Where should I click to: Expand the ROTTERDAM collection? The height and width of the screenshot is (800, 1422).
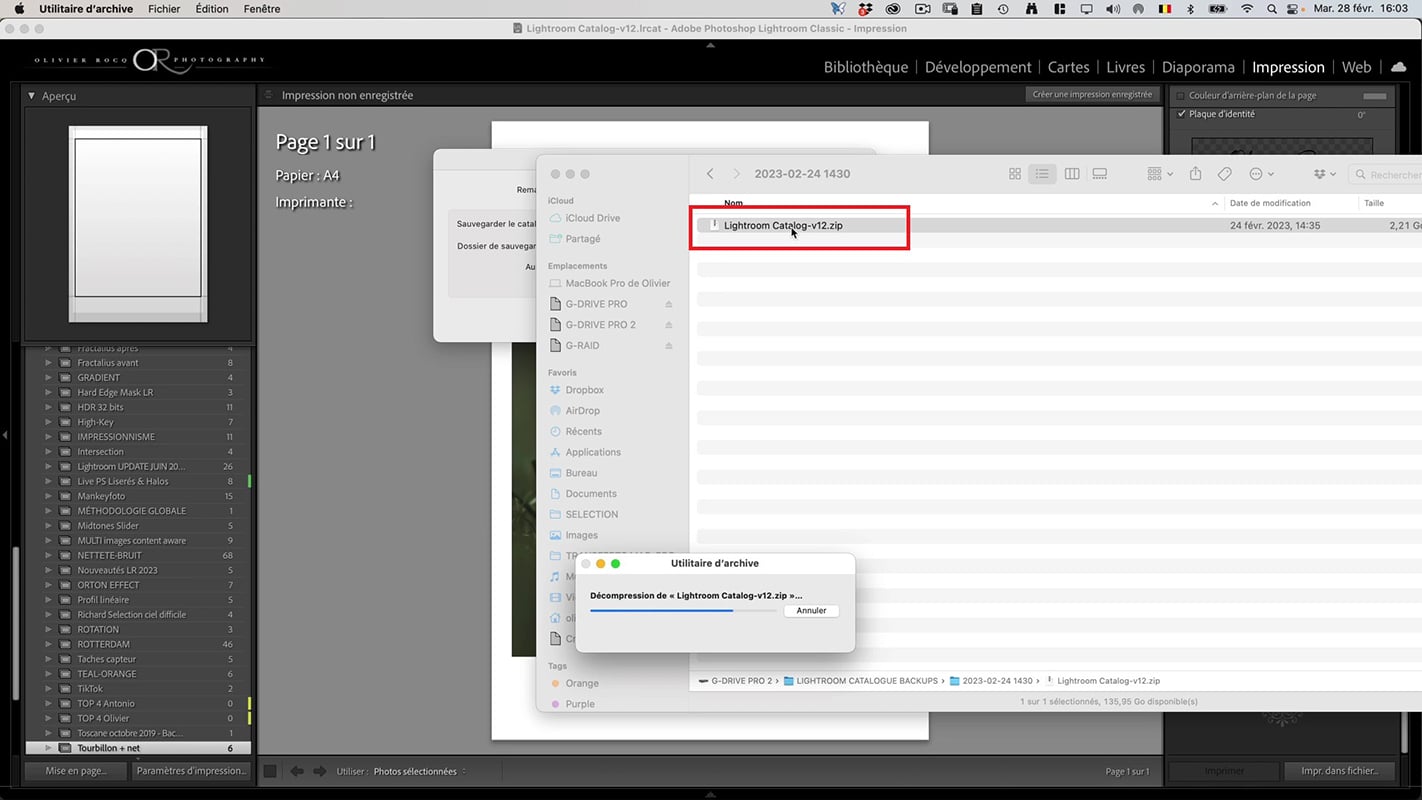47,645
